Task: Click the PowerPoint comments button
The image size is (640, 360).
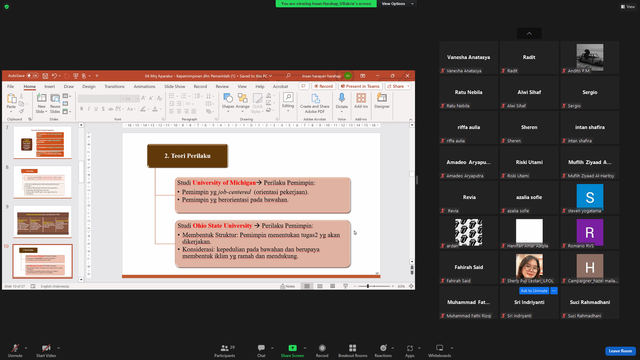Action: pos(303,86)
